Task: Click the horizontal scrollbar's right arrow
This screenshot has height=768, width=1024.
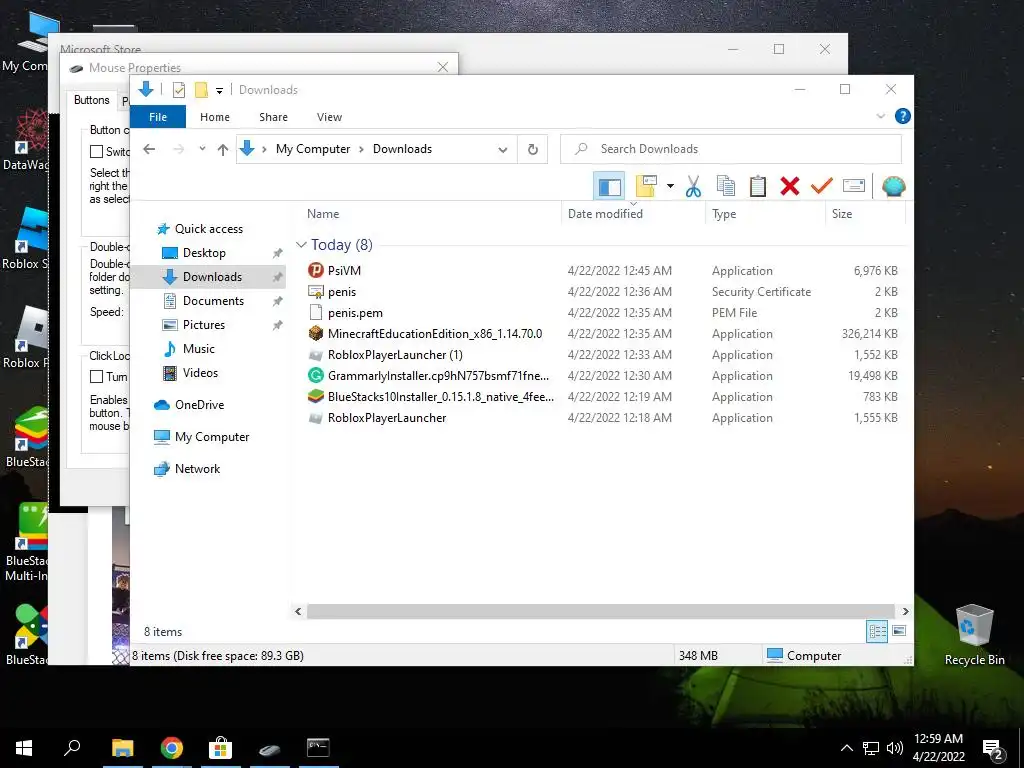Action: (905, 611)
